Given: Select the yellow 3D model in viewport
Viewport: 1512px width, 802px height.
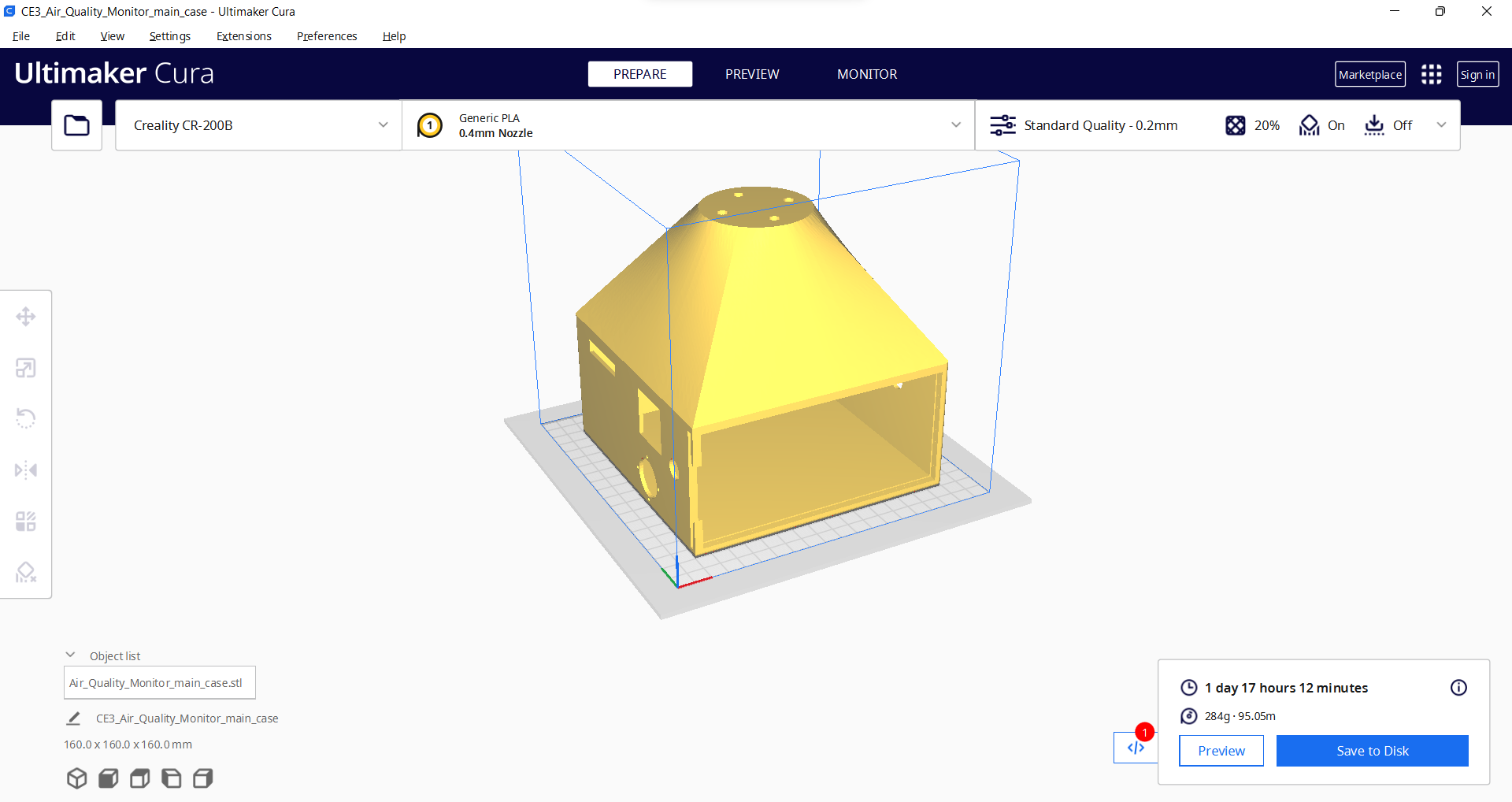Looking at the screenshot, I should click(760, 370).
